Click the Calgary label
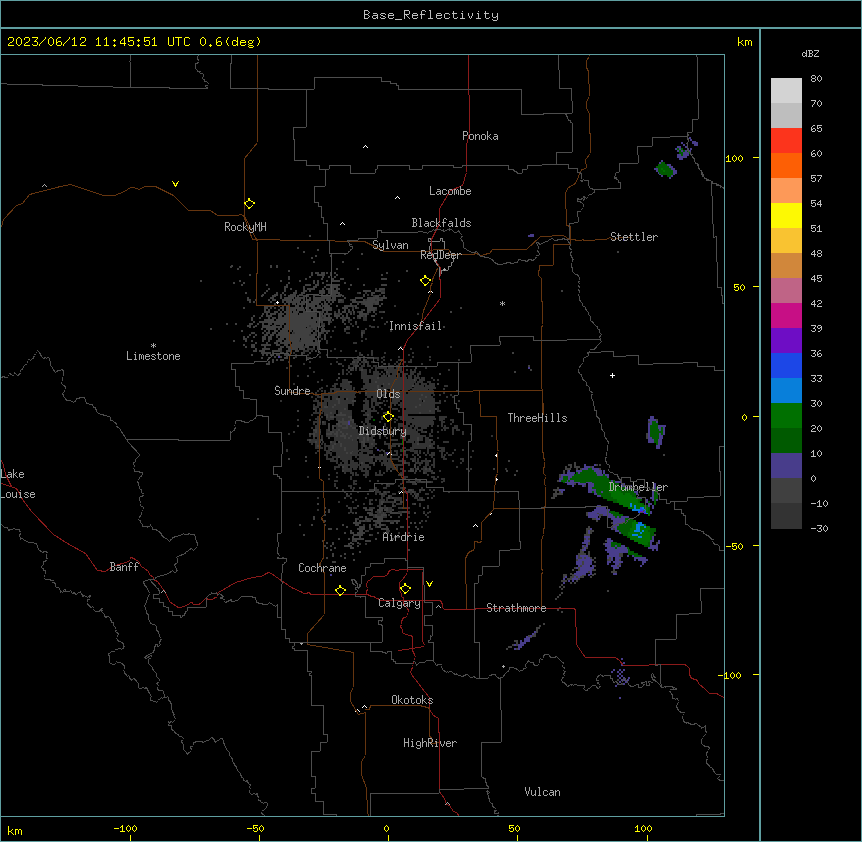Screen dimensions: 862x842 click(400, 603)
